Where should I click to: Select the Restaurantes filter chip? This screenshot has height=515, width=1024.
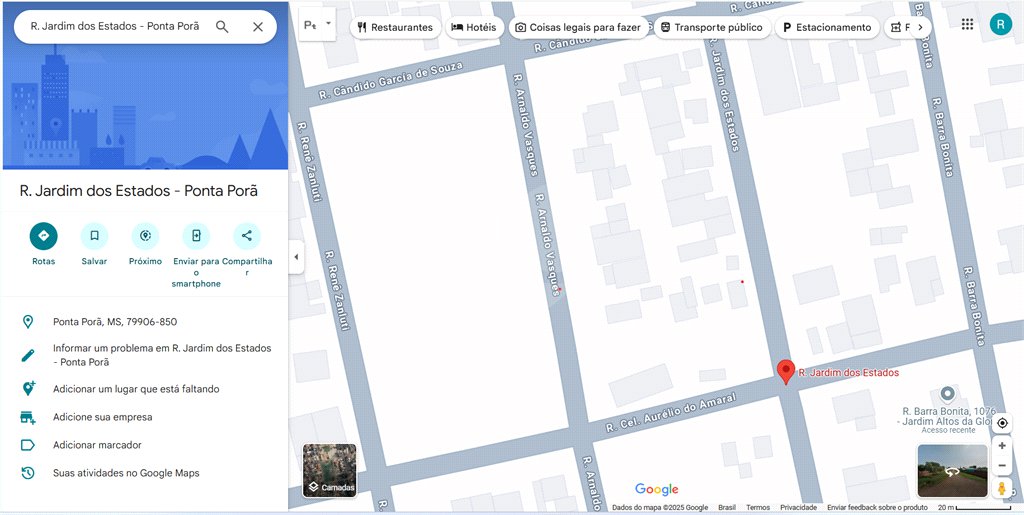click(395, 27)
